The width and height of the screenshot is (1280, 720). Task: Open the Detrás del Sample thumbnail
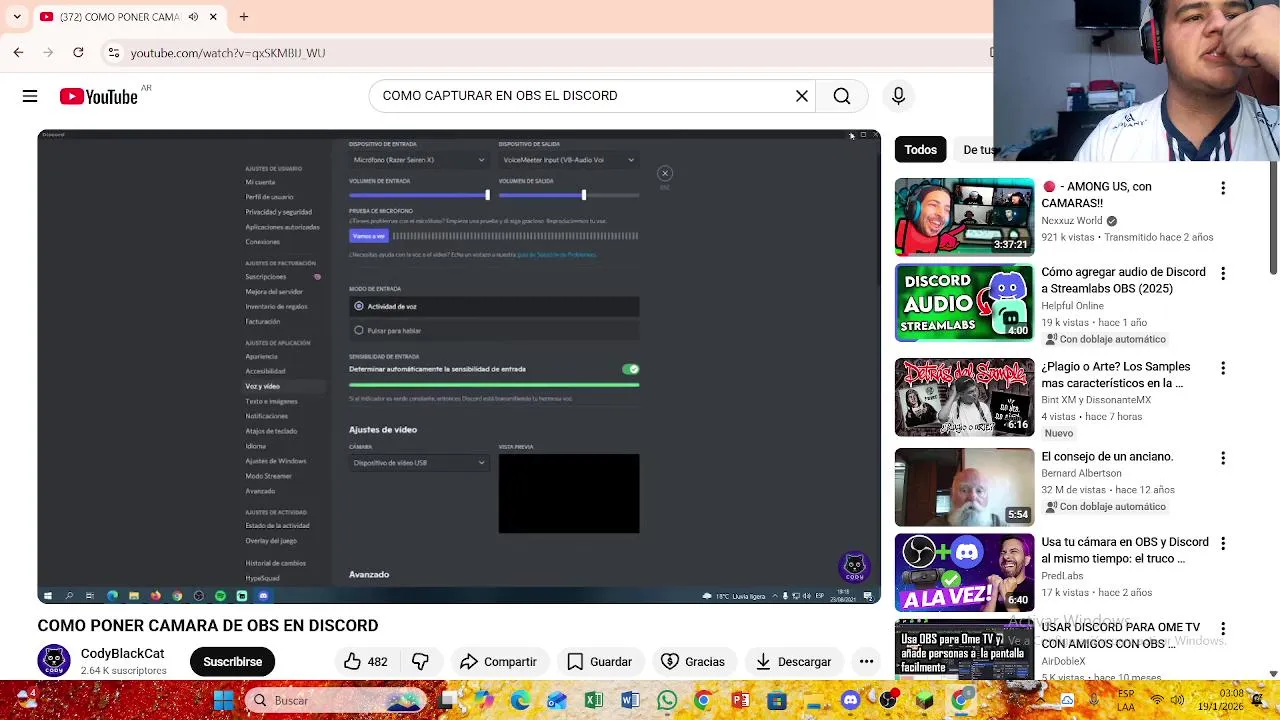click(964, 397)
